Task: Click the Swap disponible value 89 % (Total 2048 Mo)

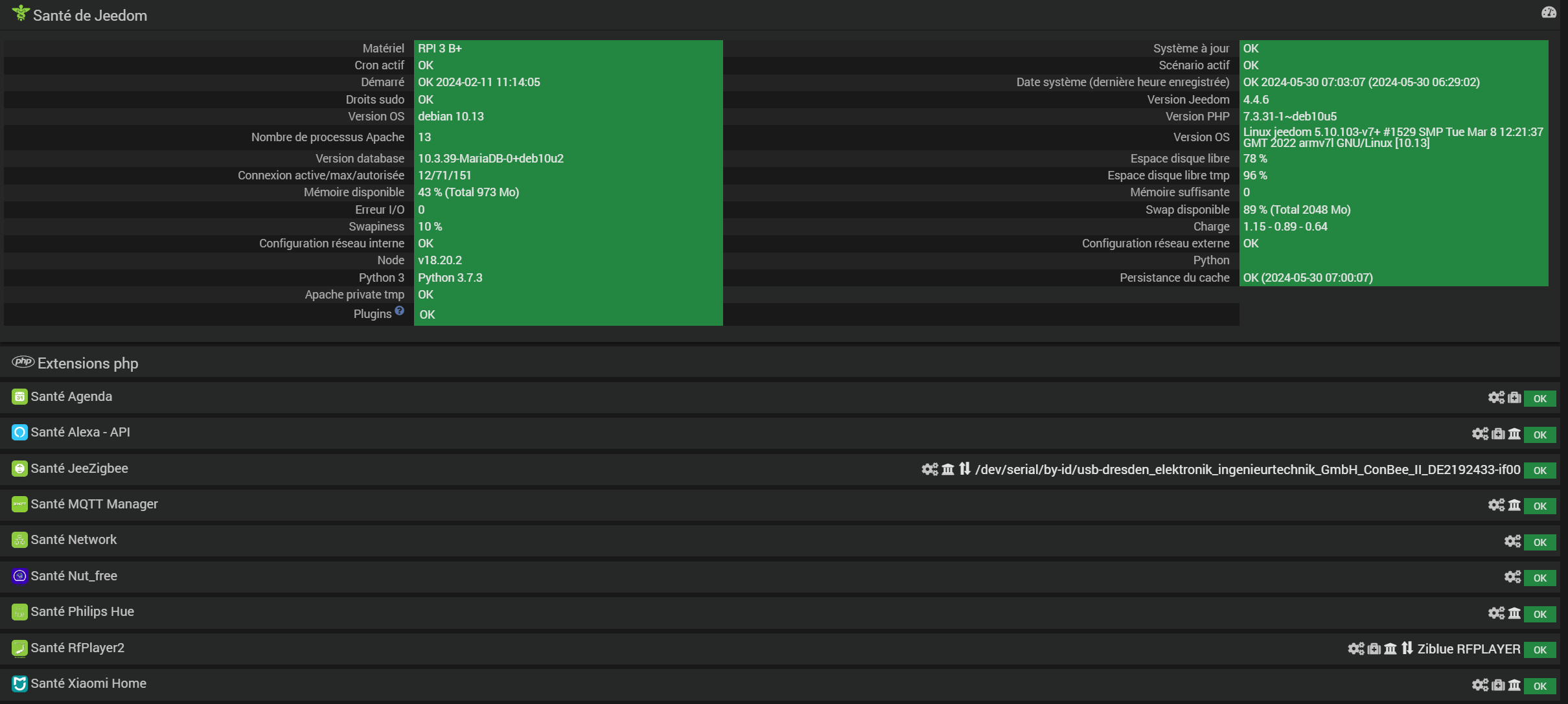Action: point(1297,210)
